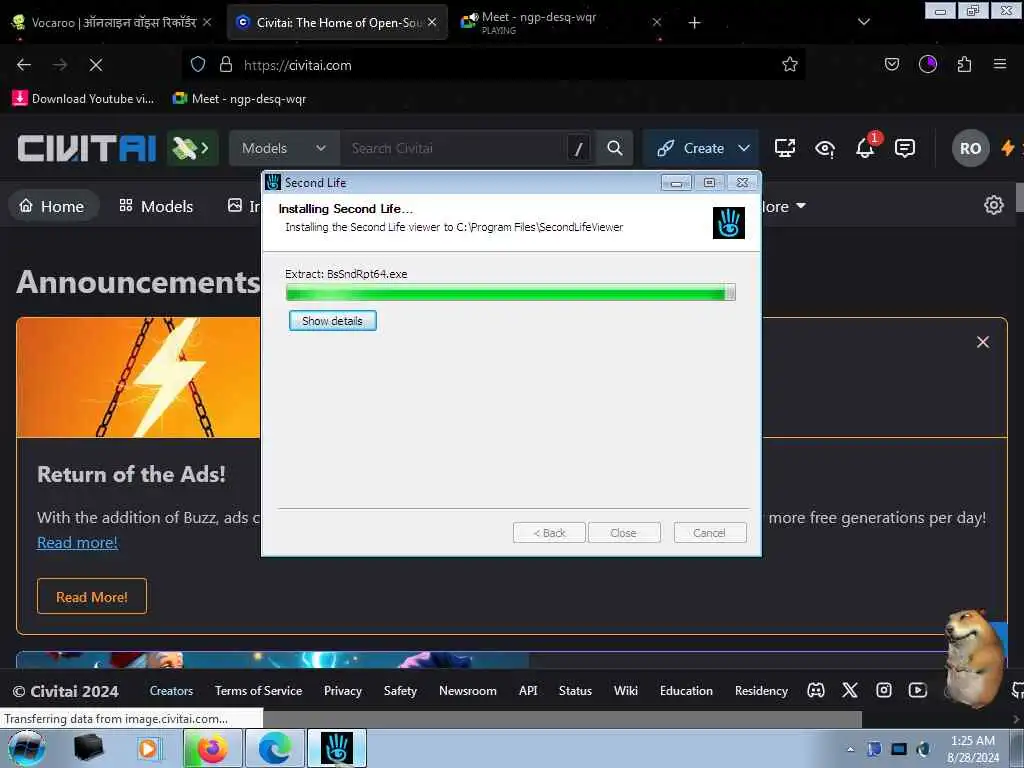The image size is (1024, 768).
Task: Open Pocket save icon in Firefox toolbar
Action: (891, 64)
